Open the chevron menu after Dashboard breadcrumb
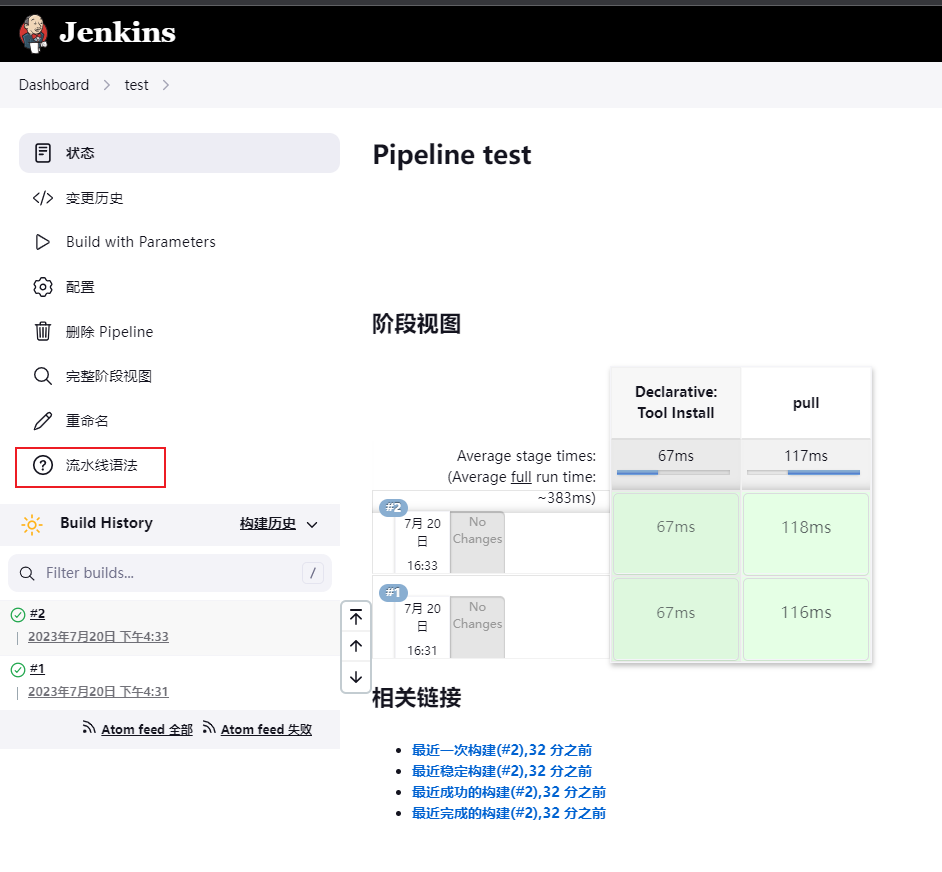Screen dimensions: 942x872 (x=107, y=85)
